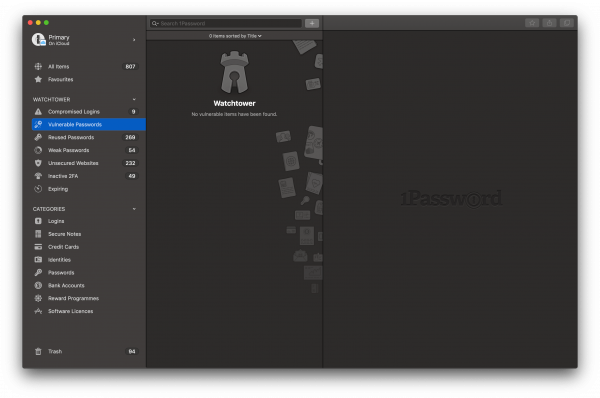Screen dimensions: 600x398
Task: Click the Inactive 2FA icon
Action: [38, 176]
